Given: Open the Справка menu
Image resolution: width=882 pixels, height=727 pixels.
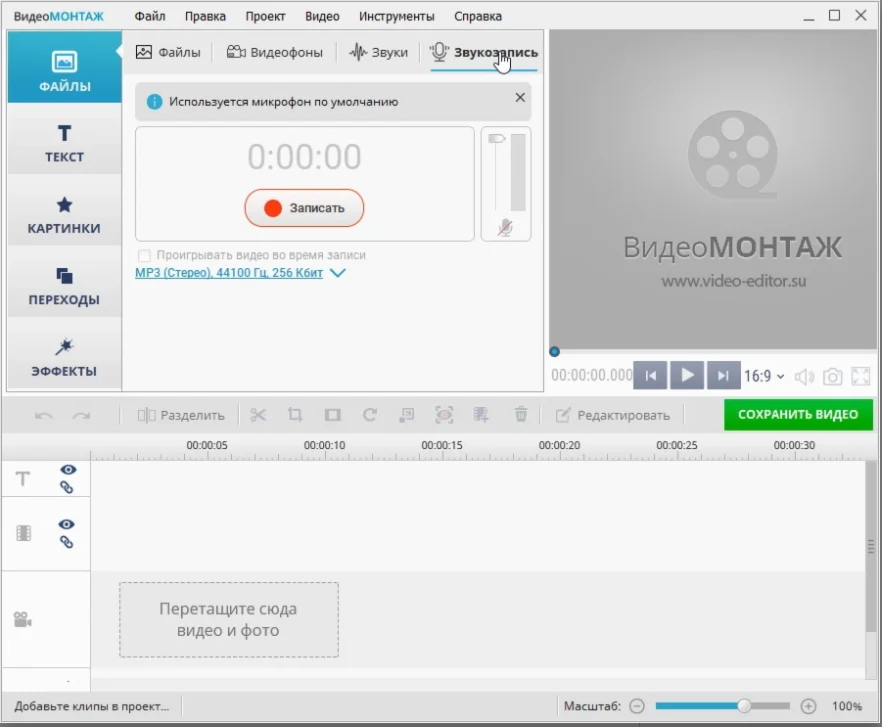Looking at the screenshot, I should (478, 16).
